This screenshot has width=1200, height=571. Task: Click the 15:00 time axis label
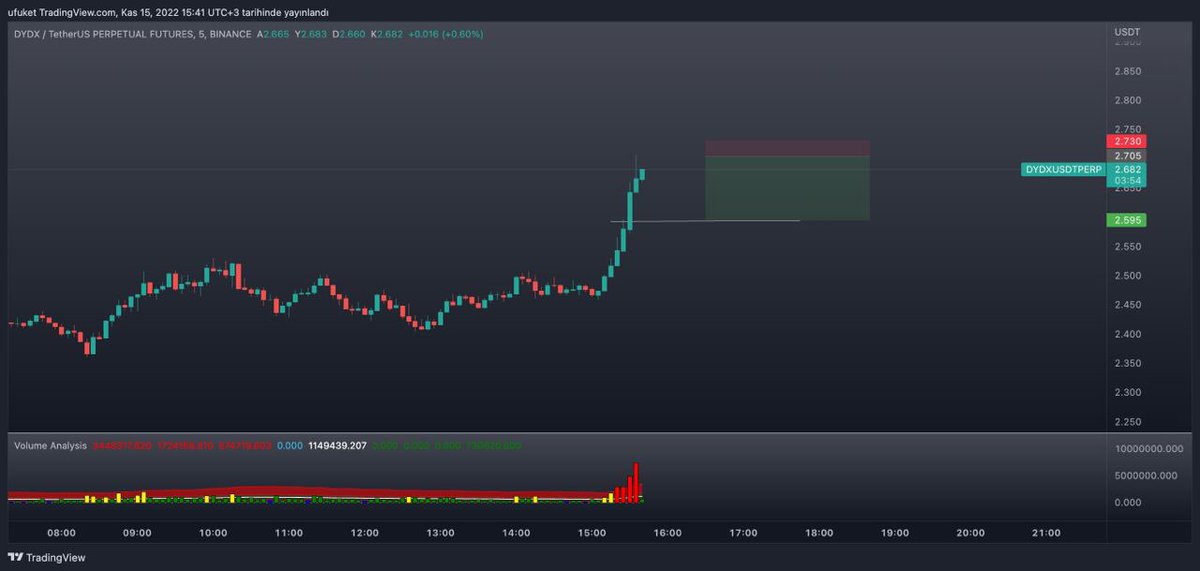tap(592, 533)
